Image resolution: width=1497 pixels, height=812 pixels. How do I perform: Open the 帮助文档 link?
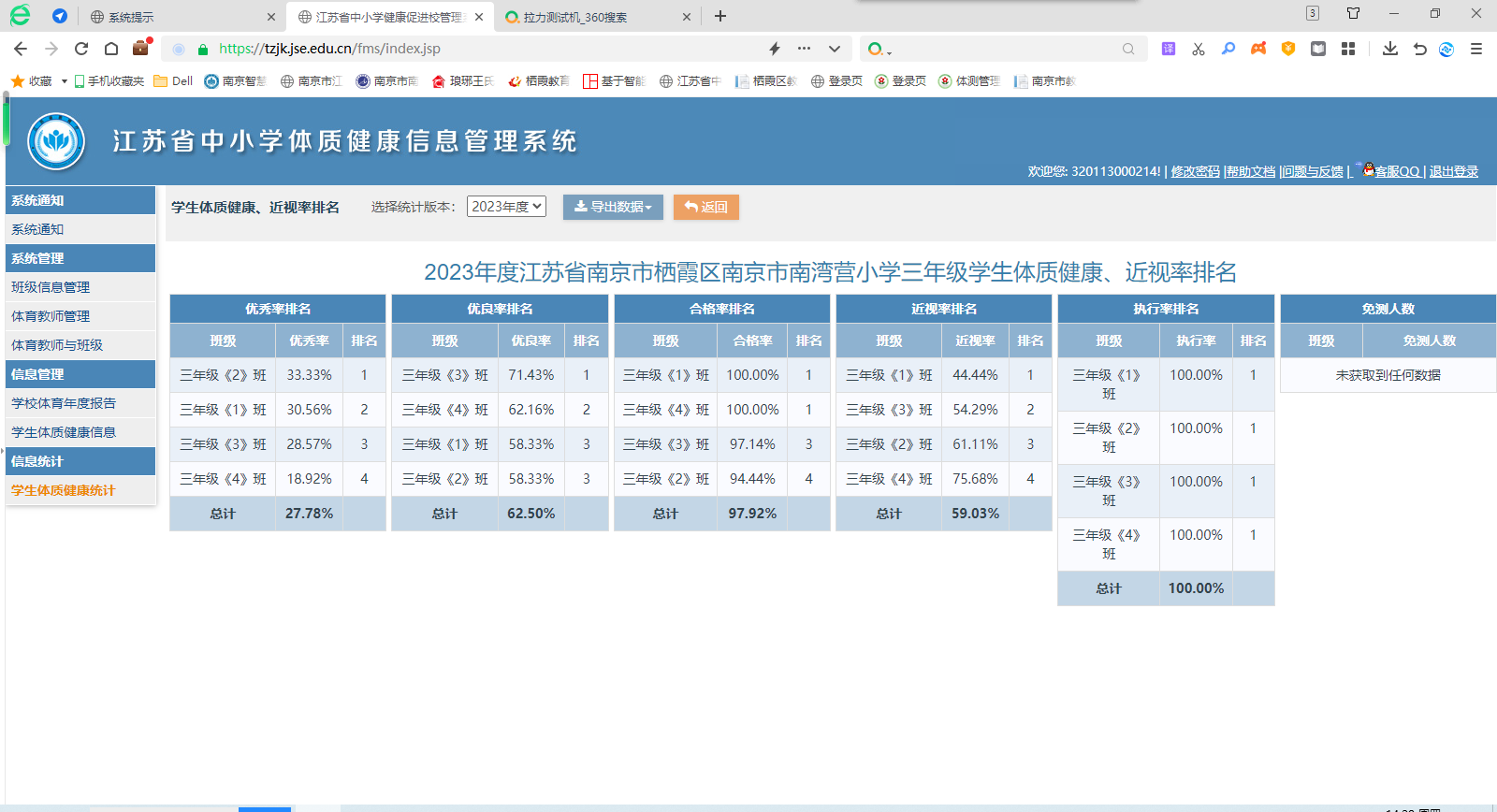(1251, 171)
